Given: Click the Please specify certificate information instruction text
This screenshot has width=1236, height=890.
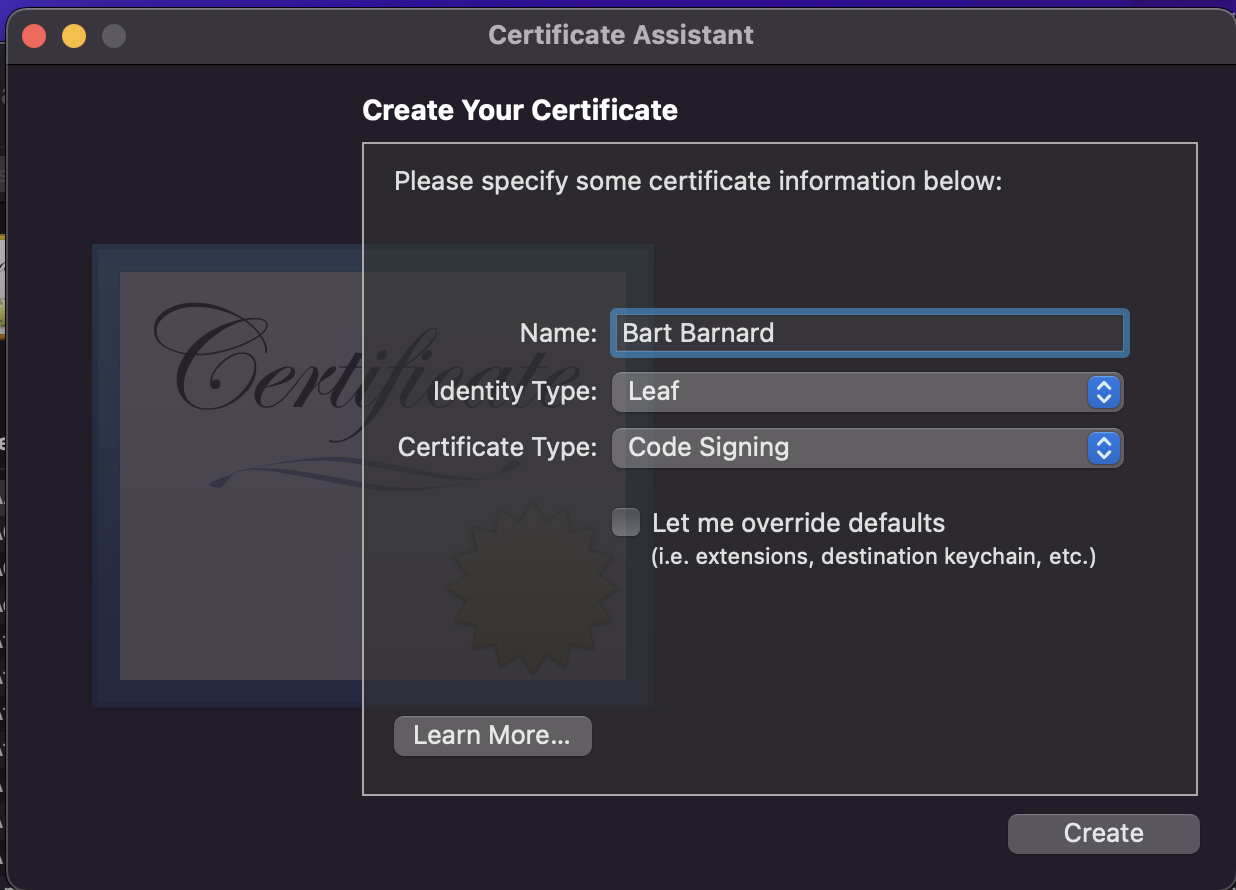Looking at the screenshot, I should 697,182.
